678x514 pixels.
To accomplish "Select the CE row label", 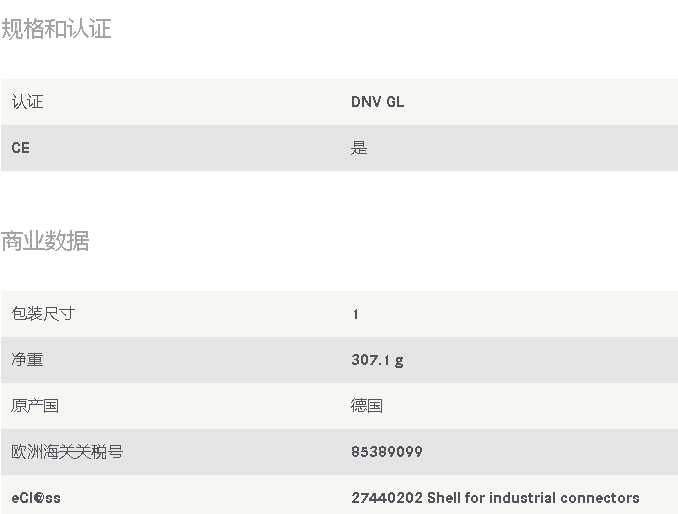I will pos(20,148).
